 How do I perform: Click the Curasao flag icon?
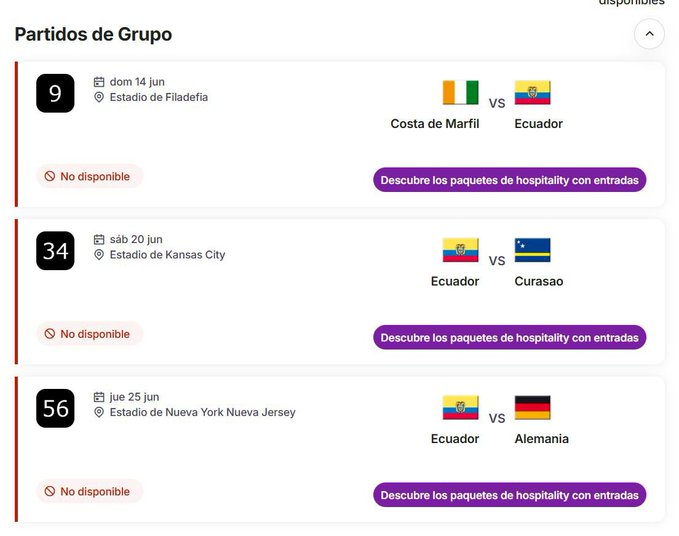tap(532, 250)
